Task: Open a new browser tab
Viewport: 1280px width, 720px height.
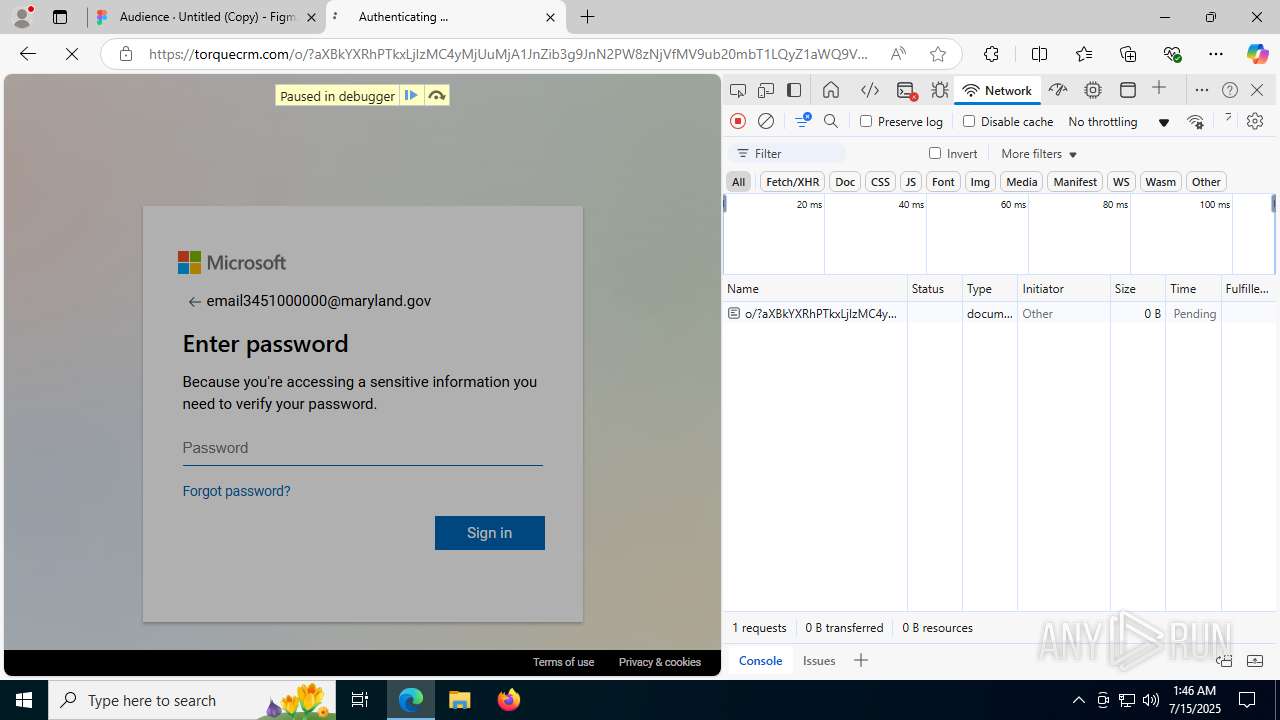Action: click(588, 17)
